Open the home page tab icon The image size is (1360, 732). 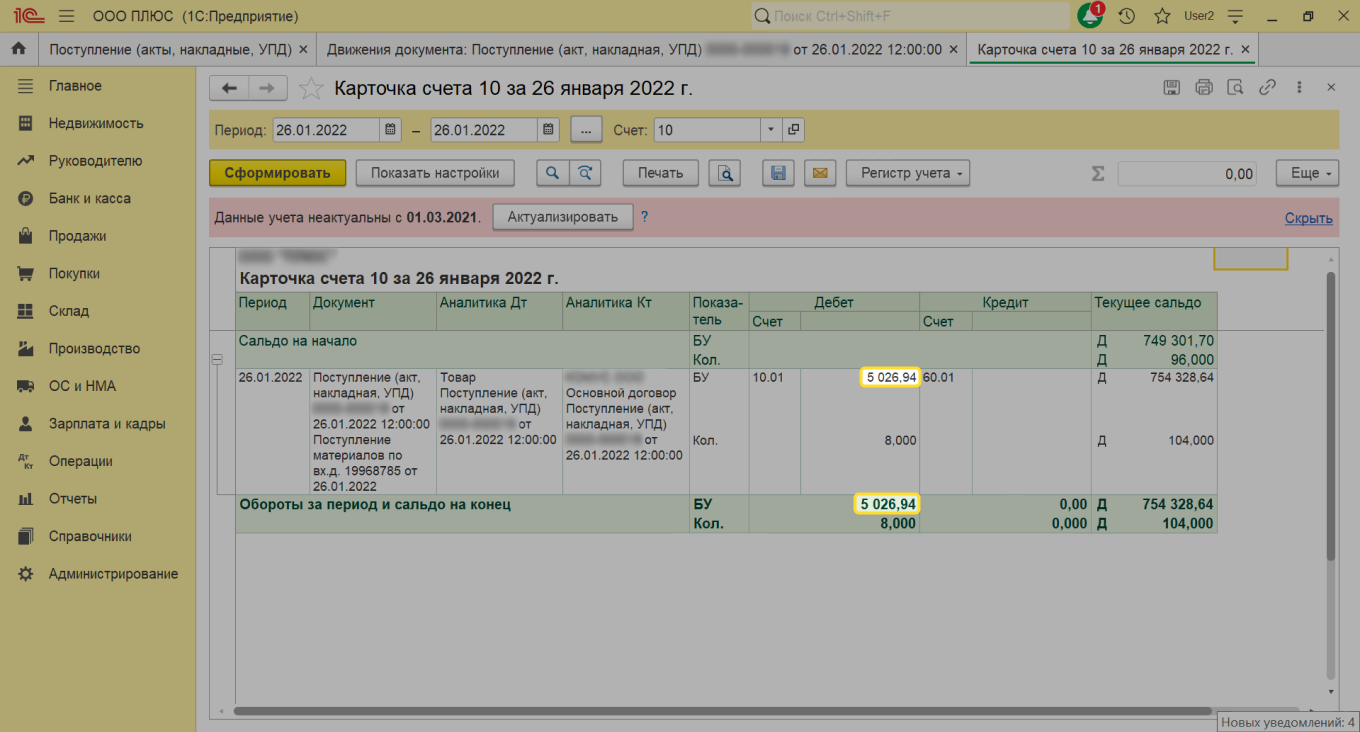pos(18,49)
